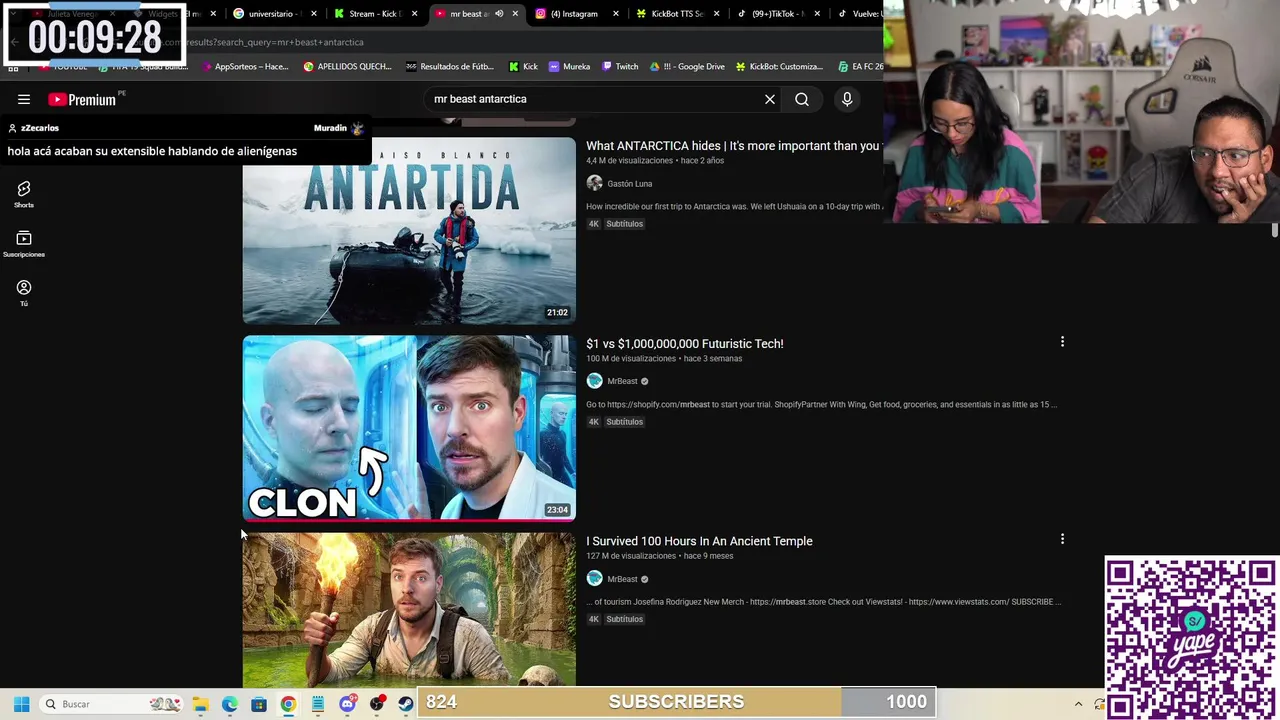Open options menu for Ancient Temple video
1280x720 pixels.
1062,539
